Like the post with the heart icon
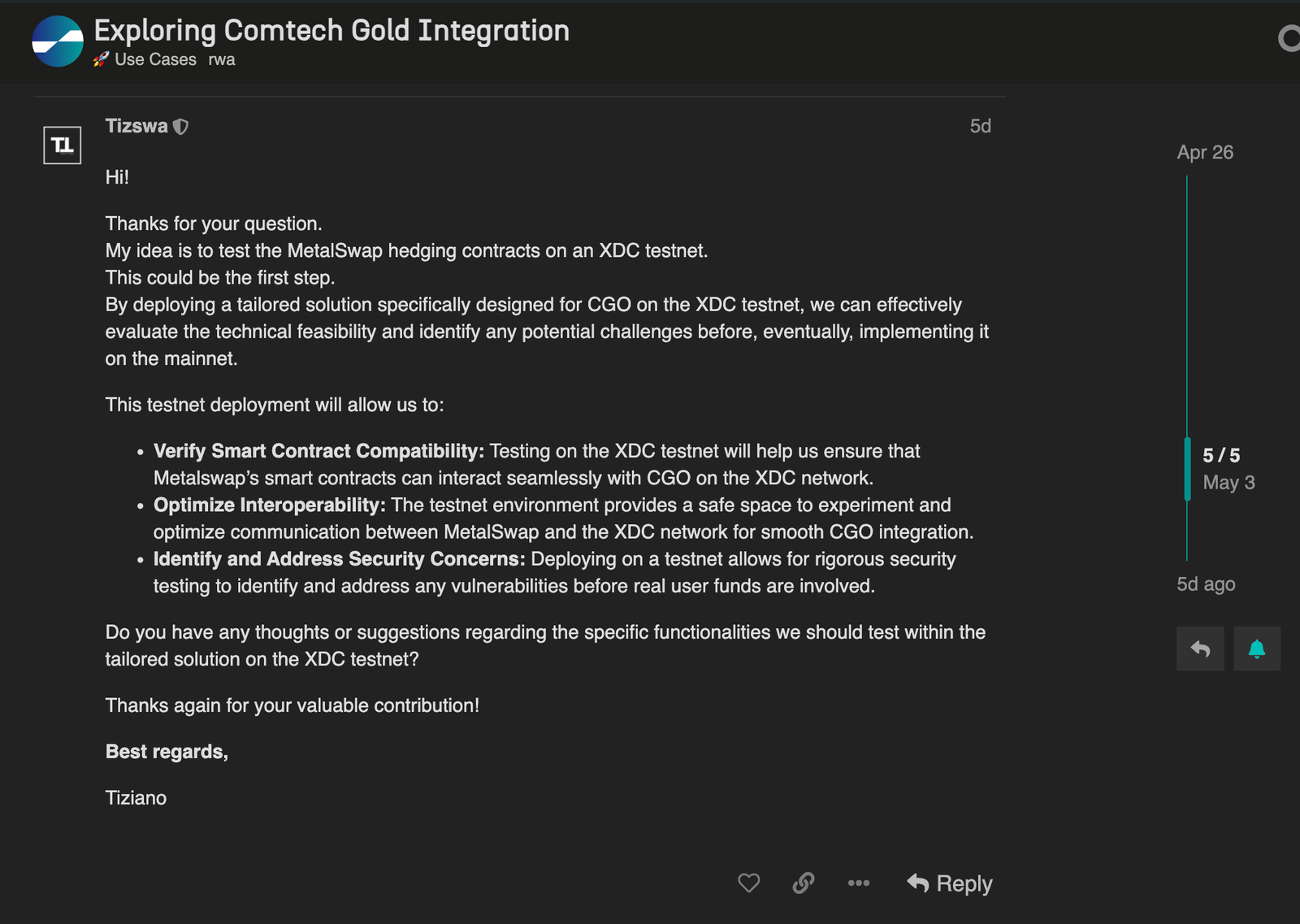 click(x=748, y=883)
